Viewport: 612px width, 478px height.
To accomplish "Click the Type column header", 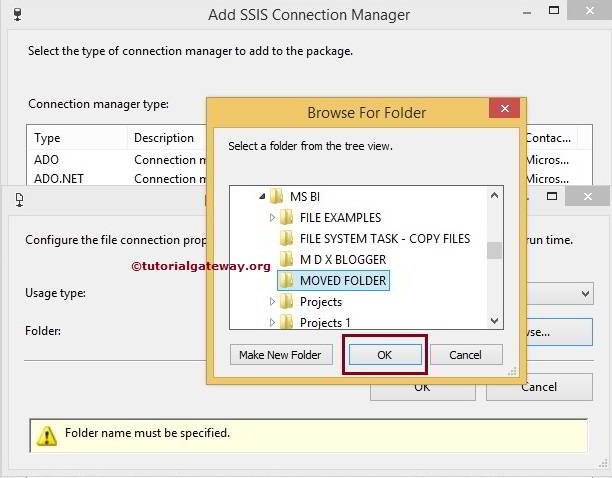I will 77,138.
